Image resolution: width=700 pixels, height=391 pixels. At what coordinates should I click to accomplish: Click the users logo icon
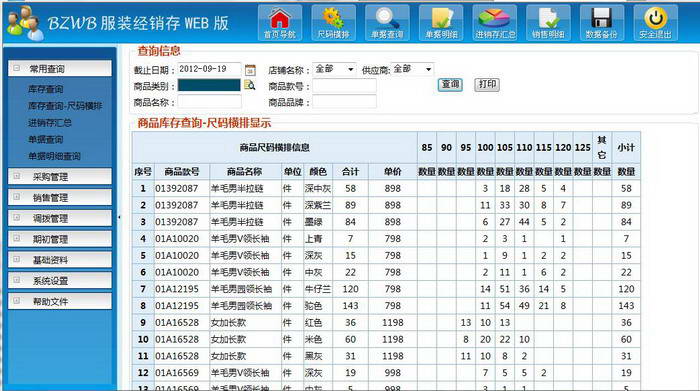(x=24, y=23)
